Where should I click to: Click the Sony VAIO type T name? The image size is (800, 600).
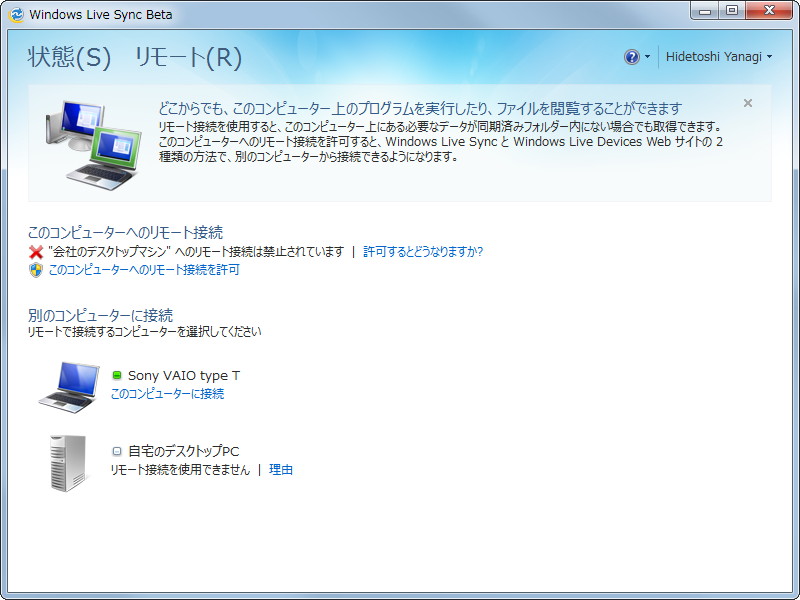pyautogui.click(x=184, y=376)
